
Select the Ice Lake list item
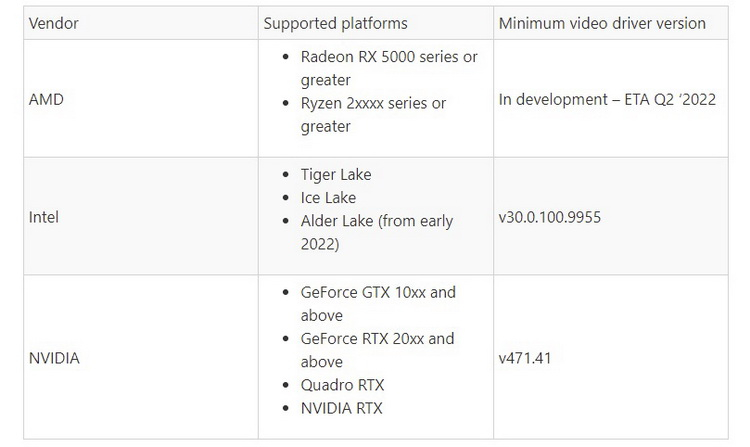[328, 197]
